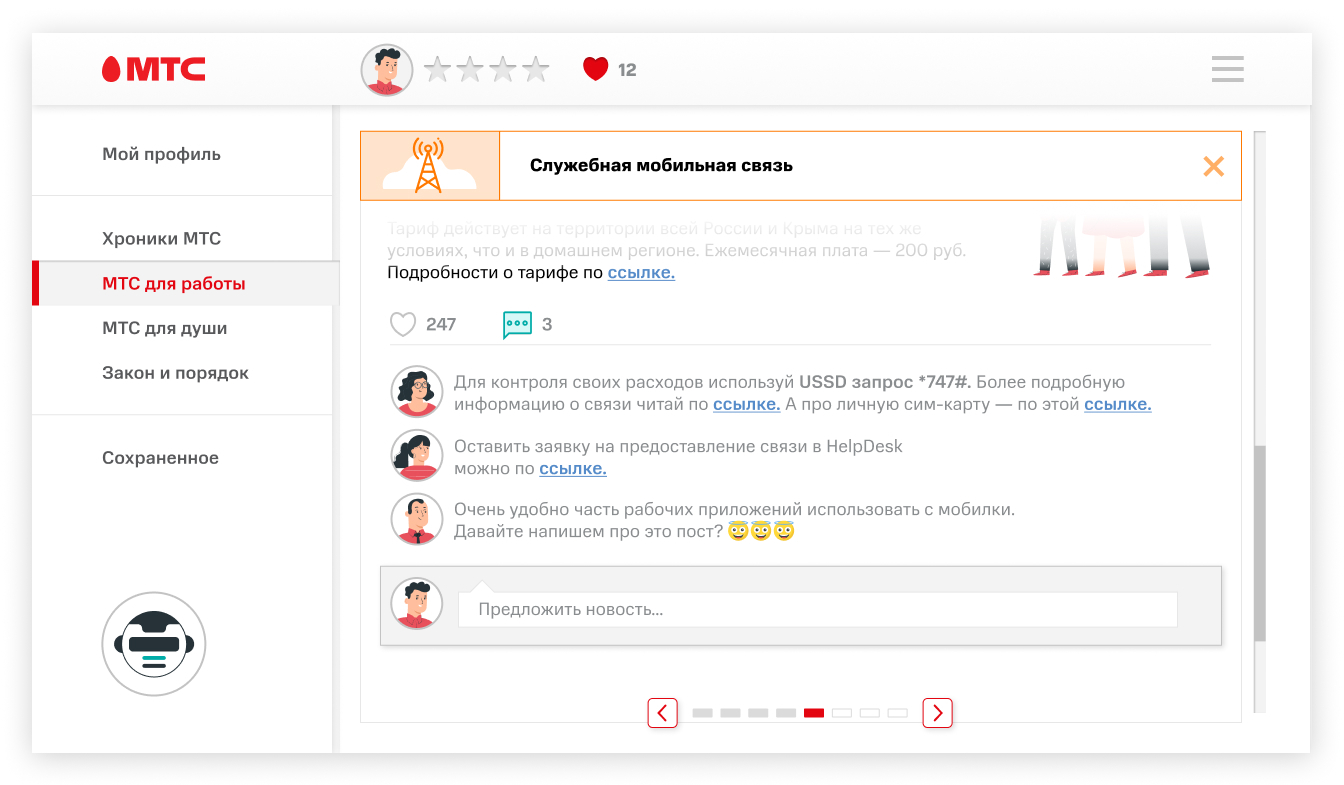The height and width of the screenshot is (785, 1344).
Task: Click the USSD запрос *747# text
Action: point(886,382)
